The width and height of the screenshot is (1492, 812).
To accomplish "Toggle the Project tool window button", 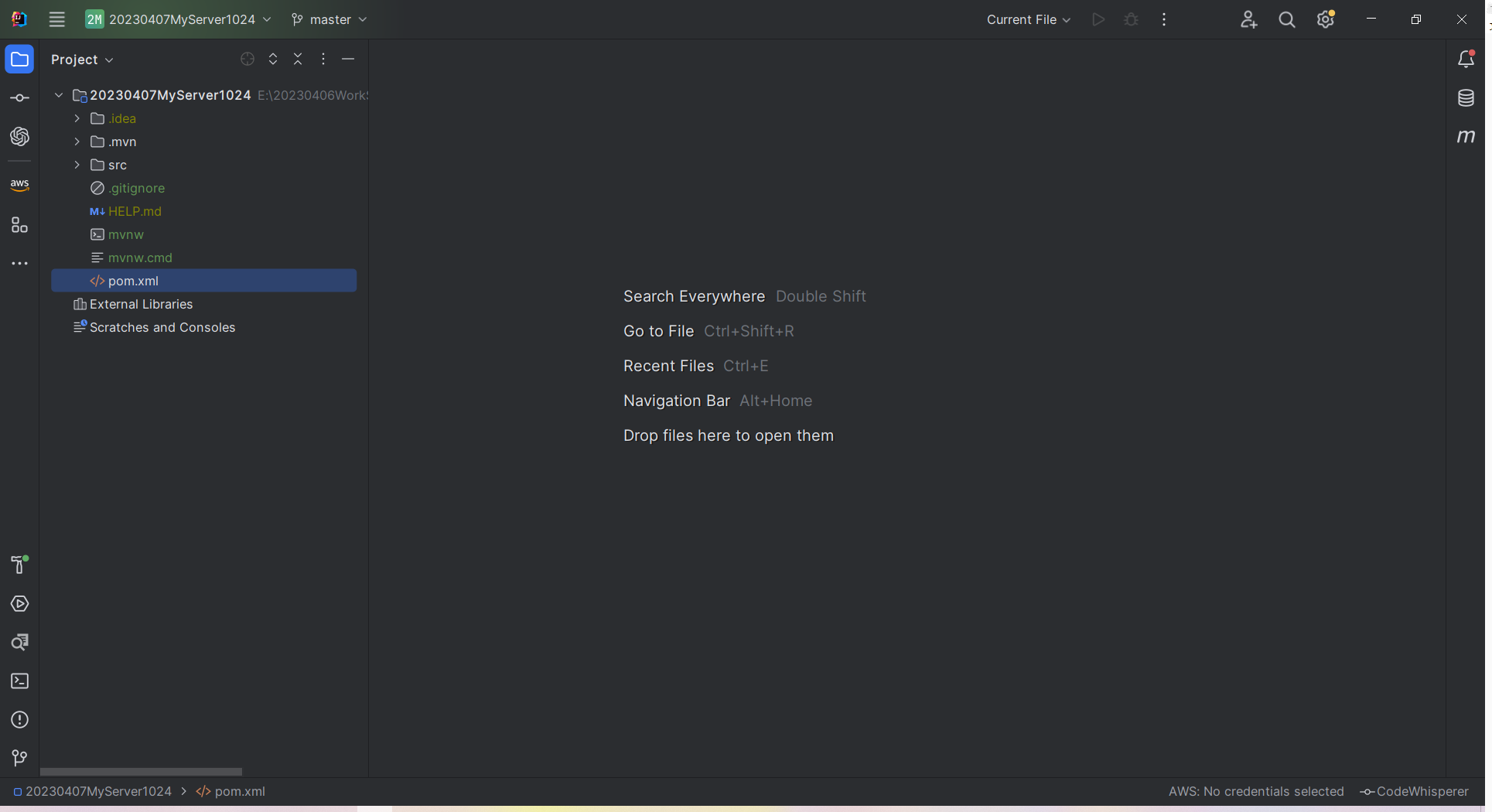I will pos(19,60).
